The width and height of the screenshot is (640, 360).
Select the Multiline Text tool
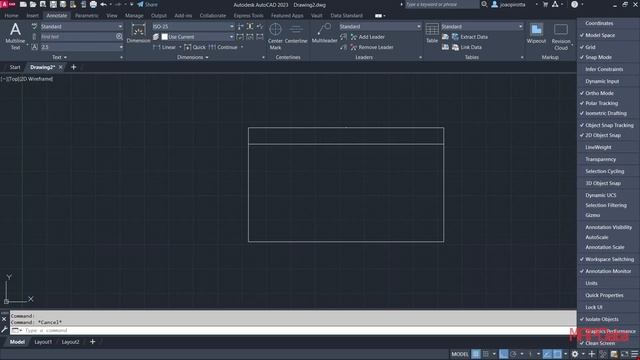pos(15,36)
